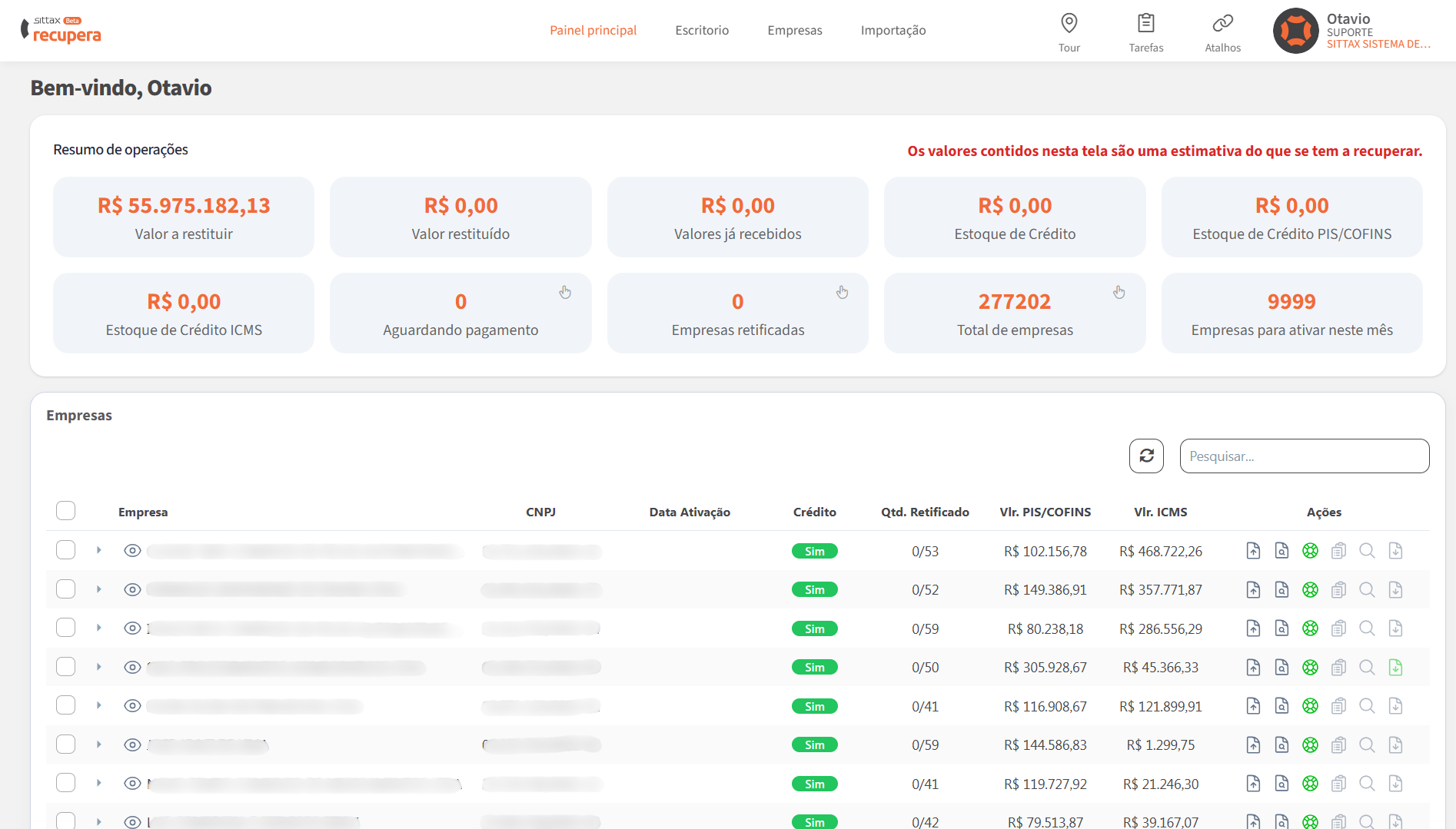
Task: Click green lifebuoy icon in the R$ 286.556,29 row
Action: pyautogui.click(x=1310, y=628)
